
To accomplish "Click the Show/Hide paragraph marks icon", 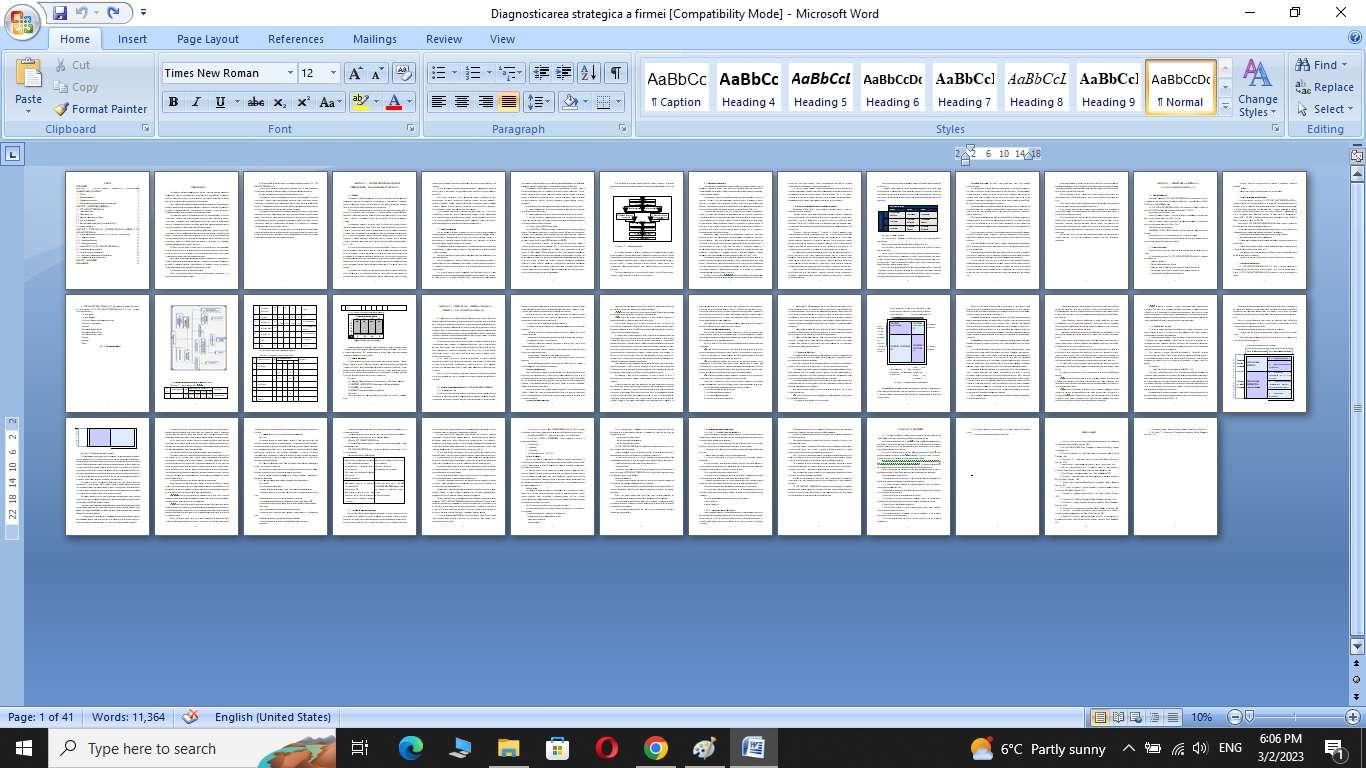I will point(616,73).
